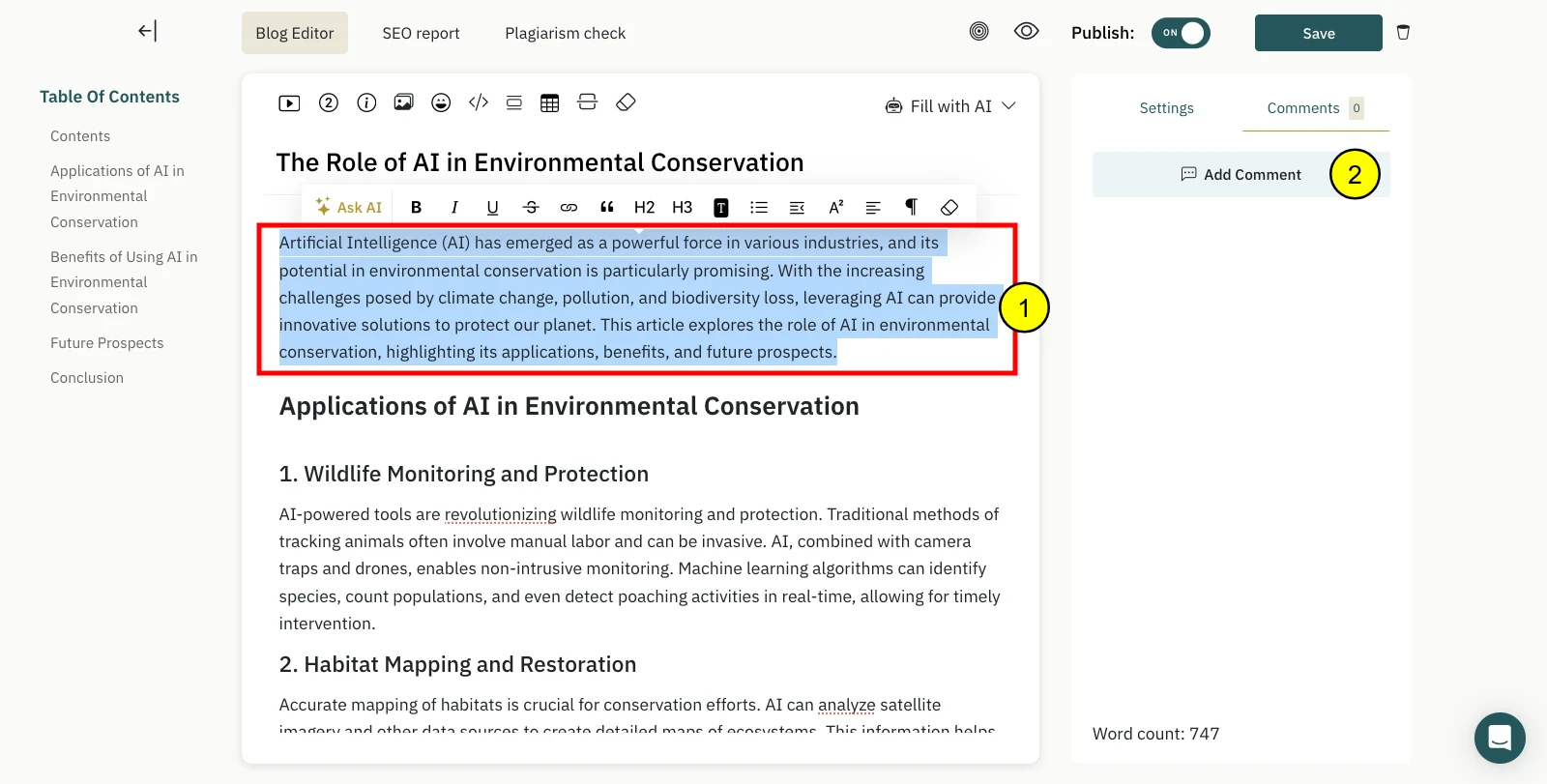Apply strikethrough formatting

[x=531, y=207]
